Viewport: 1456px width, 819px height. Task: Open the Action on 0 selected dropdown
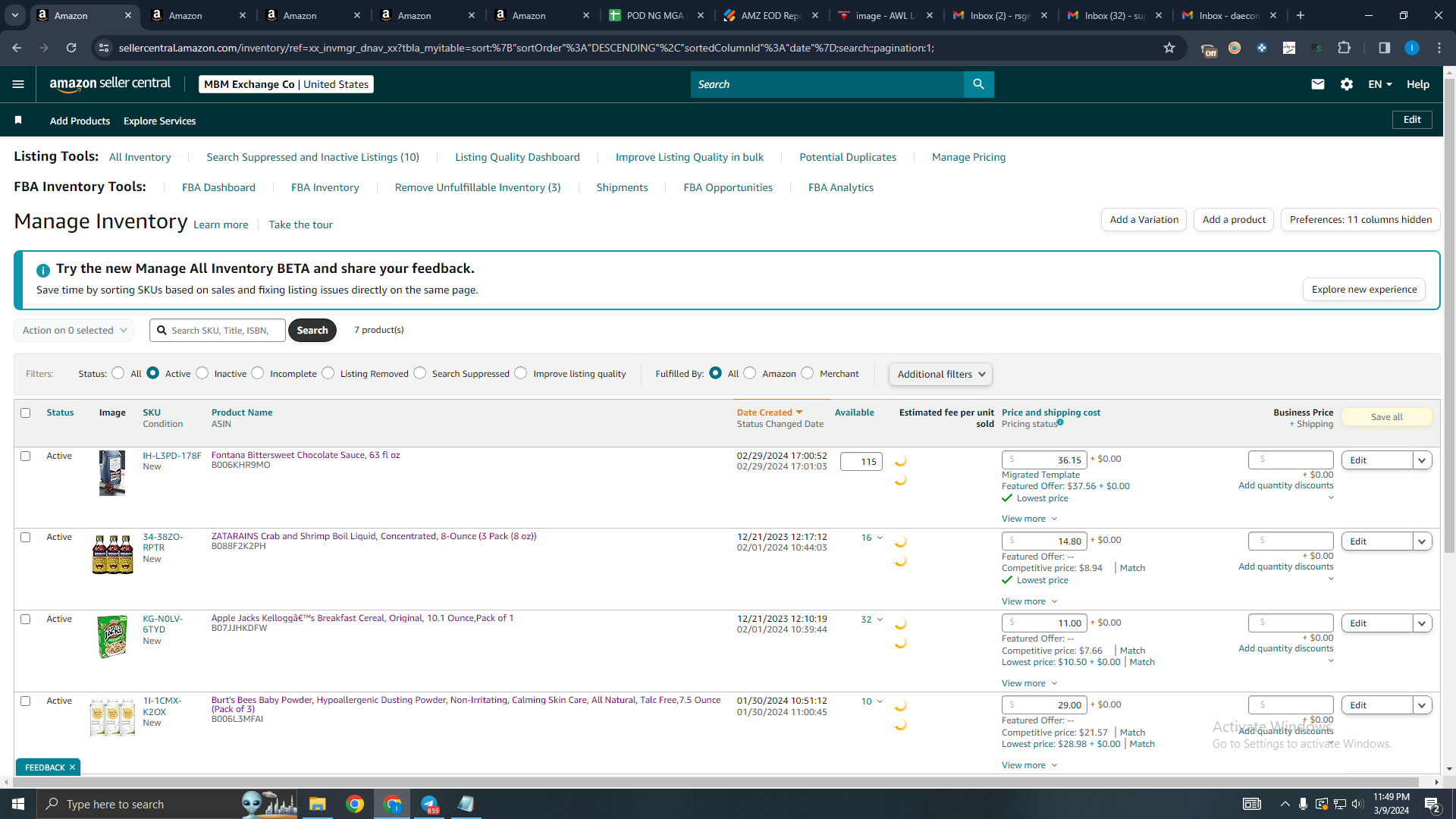coord(74,330)
